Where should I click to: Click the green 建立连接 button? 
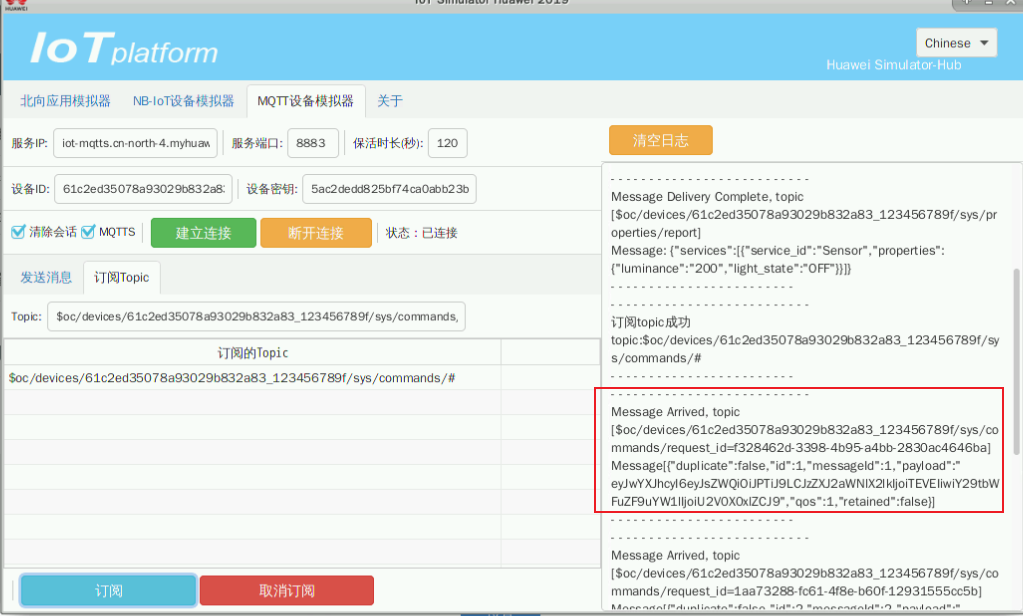[x=204, y=233]
